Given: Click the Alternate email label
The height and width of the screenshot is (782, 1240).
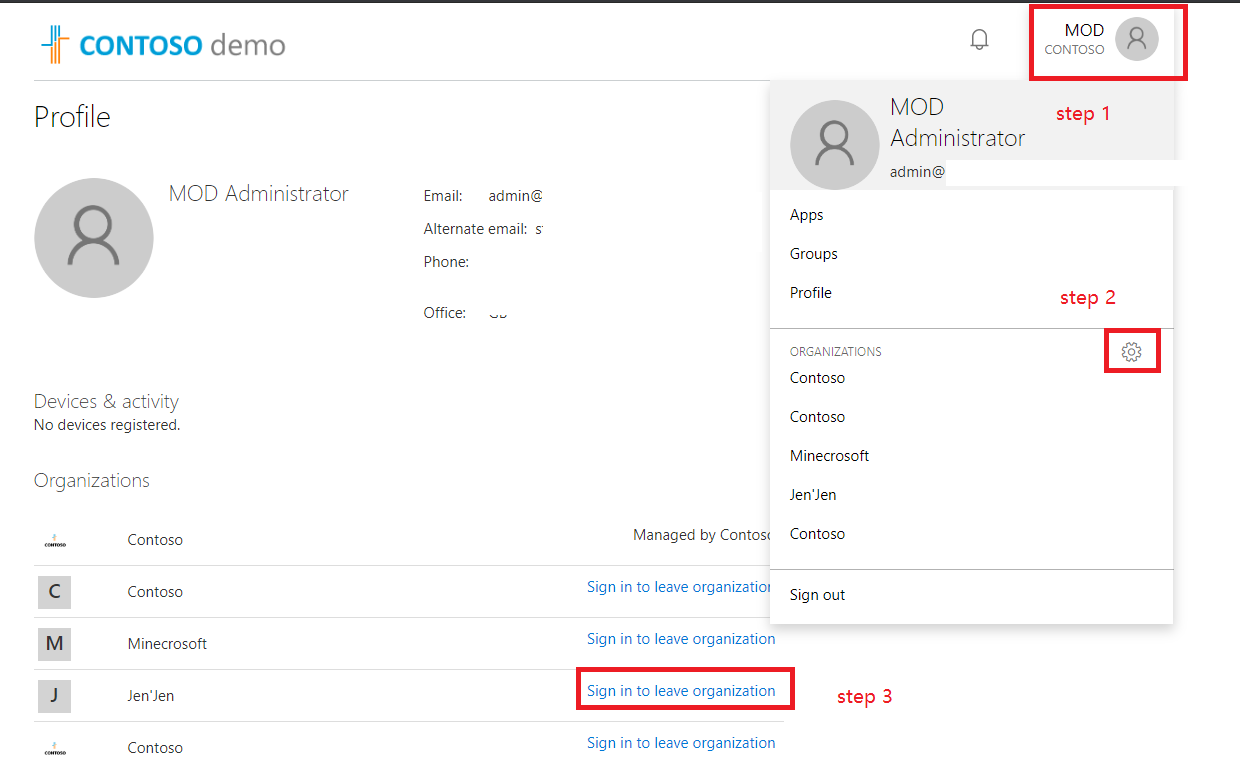Looking at the screenshot, I should pos(475,229).
